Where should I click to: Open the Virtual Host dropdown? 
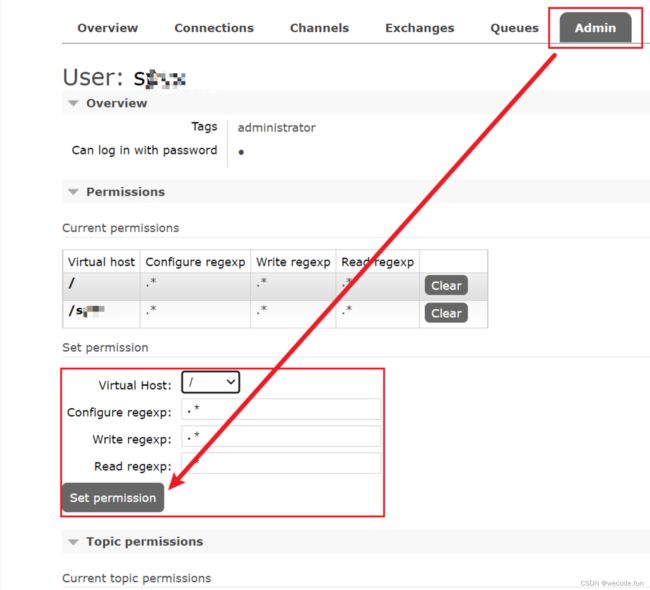tap(211, 382)
